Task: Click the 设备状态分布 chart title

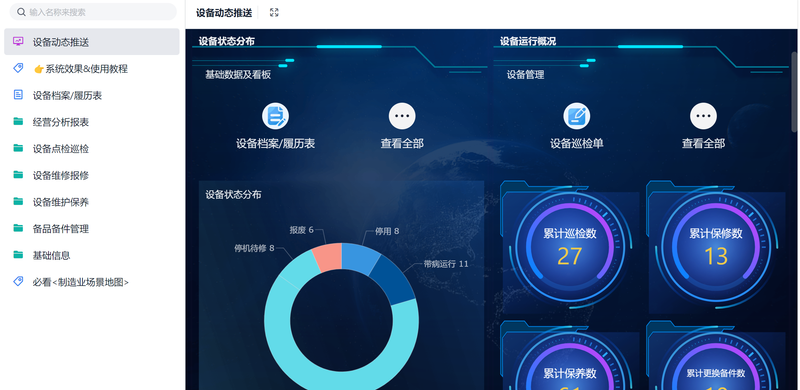Action: [234, 194]
